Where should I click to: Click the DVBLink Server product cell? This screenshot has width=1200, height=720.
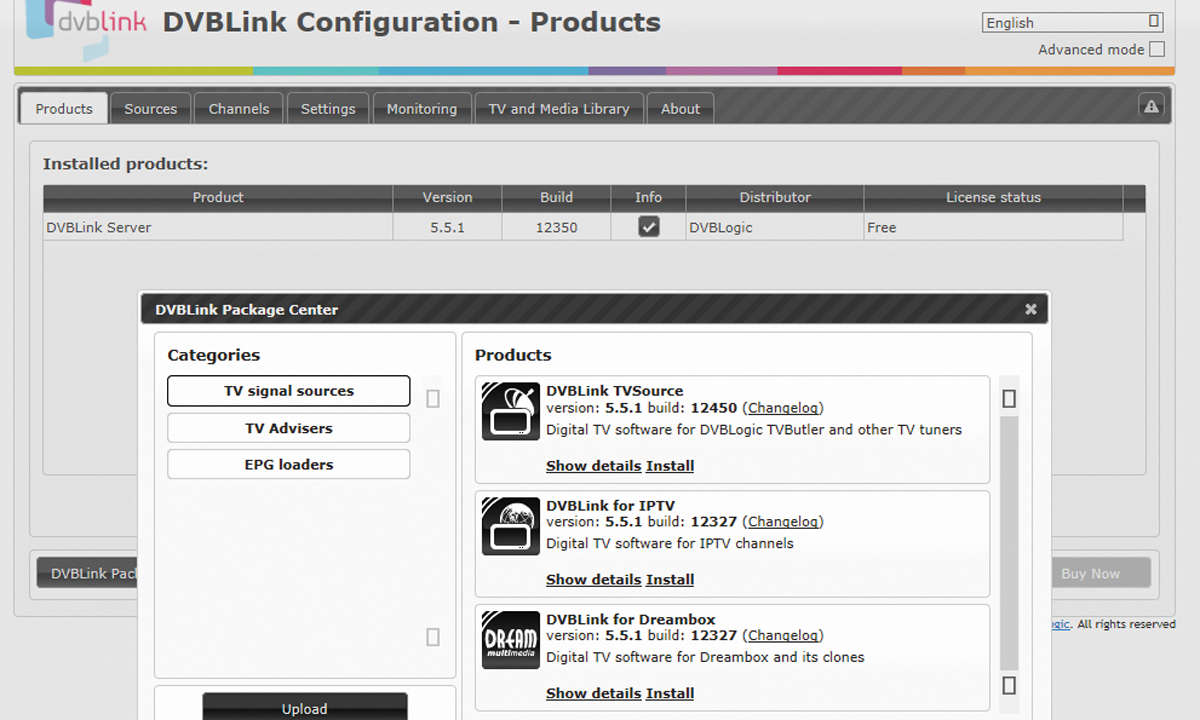(218, 227)
